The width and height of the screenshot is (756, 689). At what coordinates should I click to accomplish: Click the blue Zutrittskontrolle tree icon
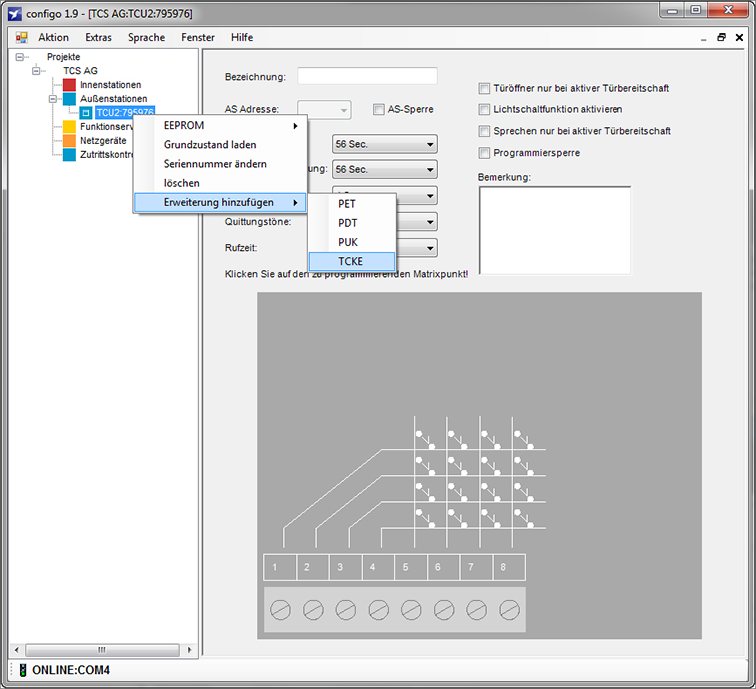coord(69,155)
